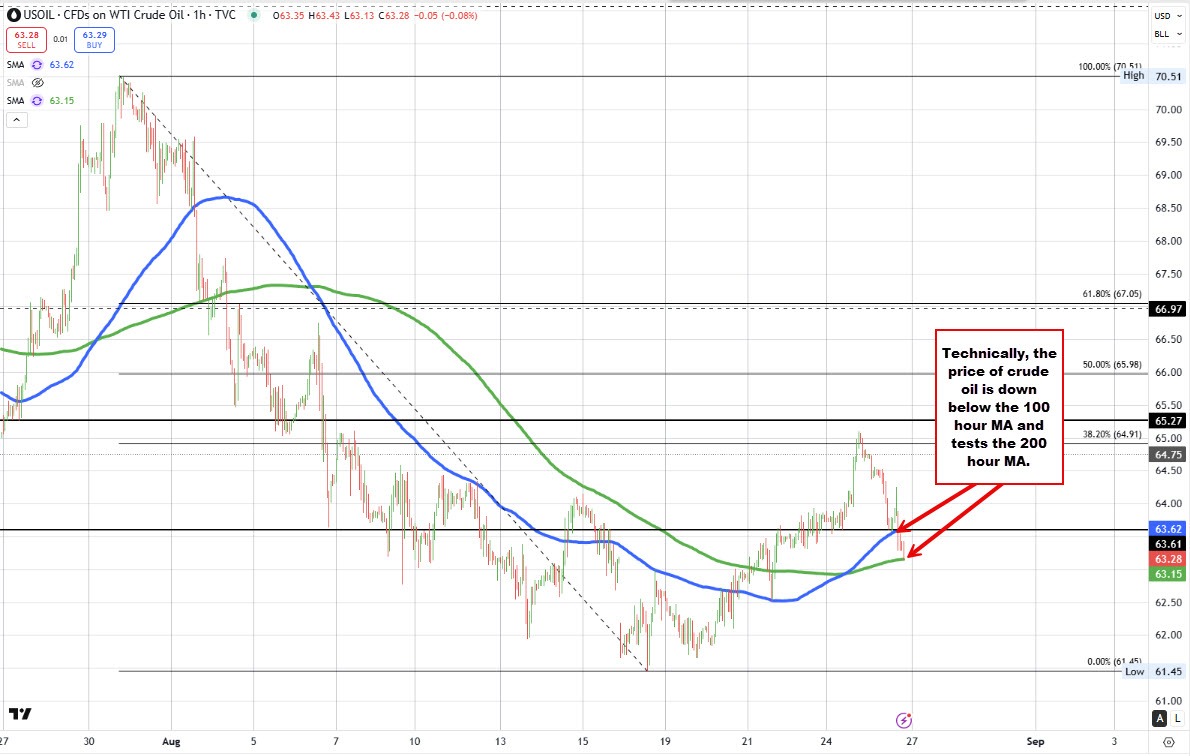The width and height of the screenshot is (1190, 756).
Task: Select the greyed-out hidden SMA label
Action: pyautogui.click(x=15, y=82)
